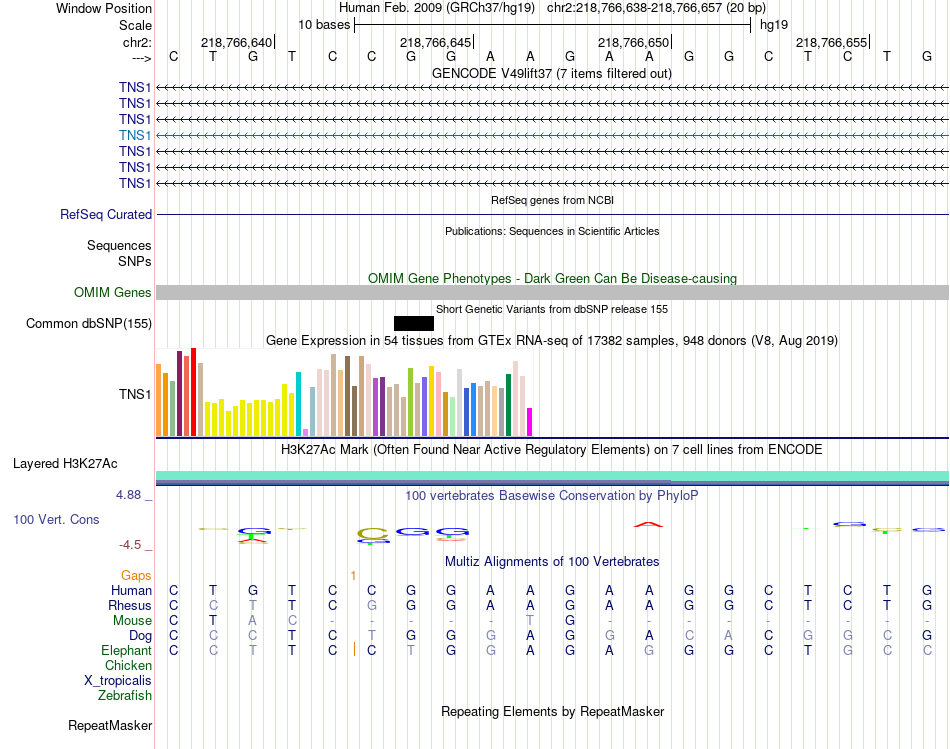This screenshot has width=950, height=749.
Task: Select the light-blue highlighted TNS1 transcript label
Action: pyautogui.click(x=135, y=135)
